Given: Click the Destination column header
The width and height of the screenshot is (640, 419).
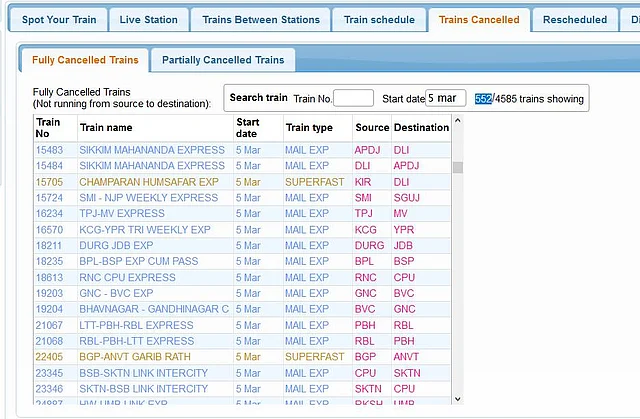Looking at the screenshot, I should 421,128.
